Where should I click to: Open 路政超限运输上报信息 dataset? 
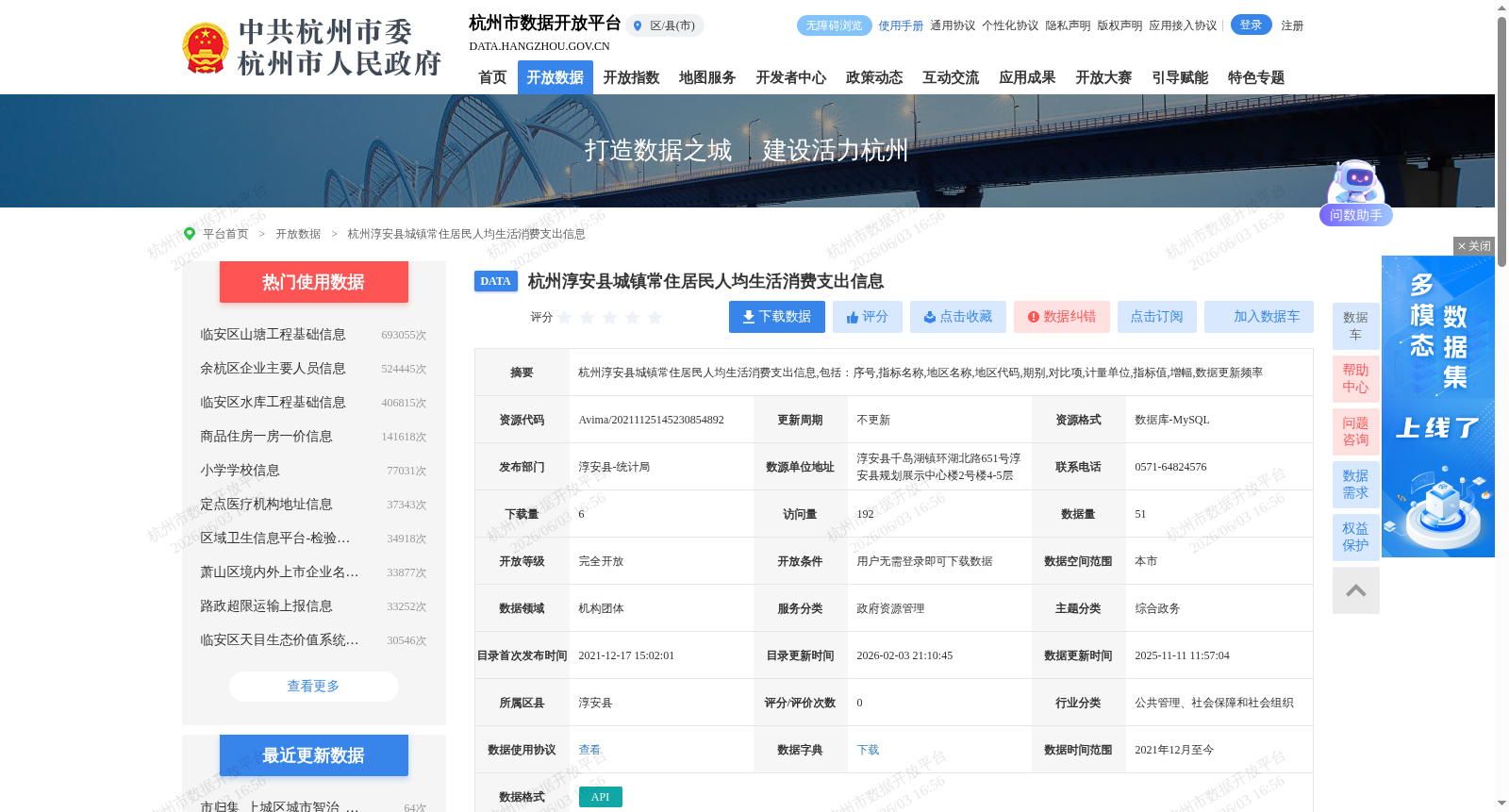[x=266, y=606]
